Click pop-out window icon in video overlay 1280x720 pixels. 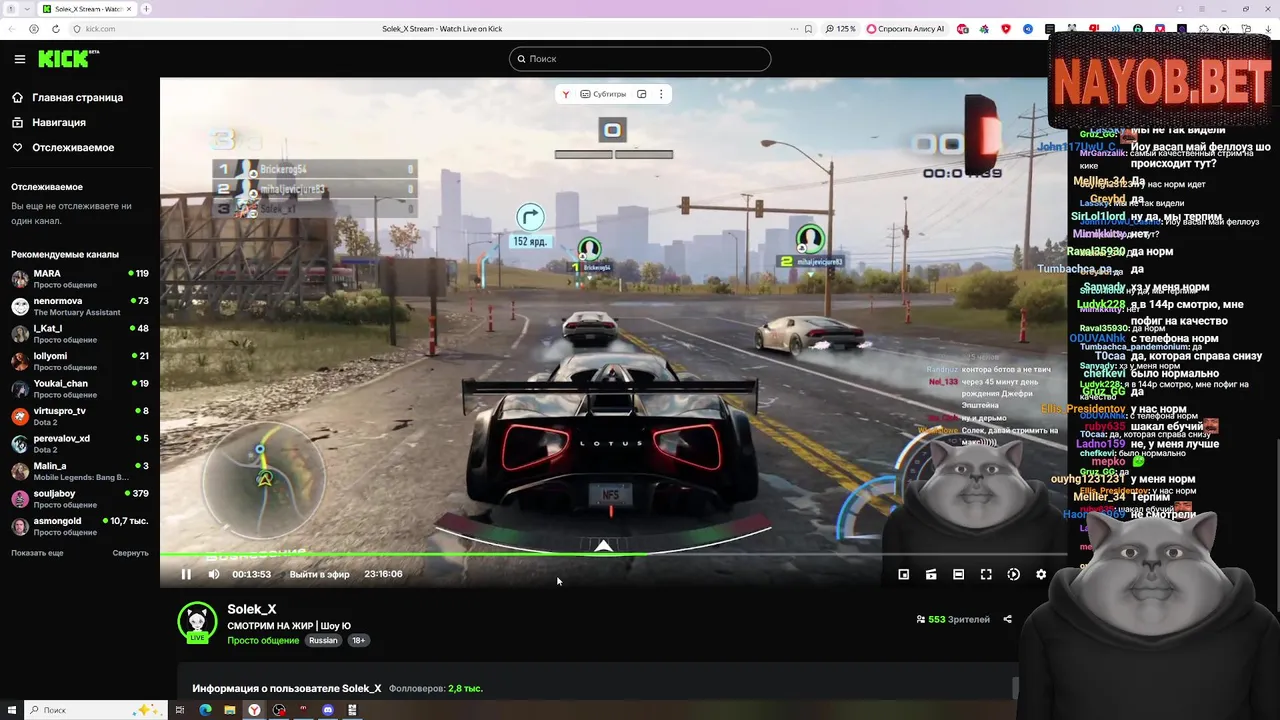[642, 94]
